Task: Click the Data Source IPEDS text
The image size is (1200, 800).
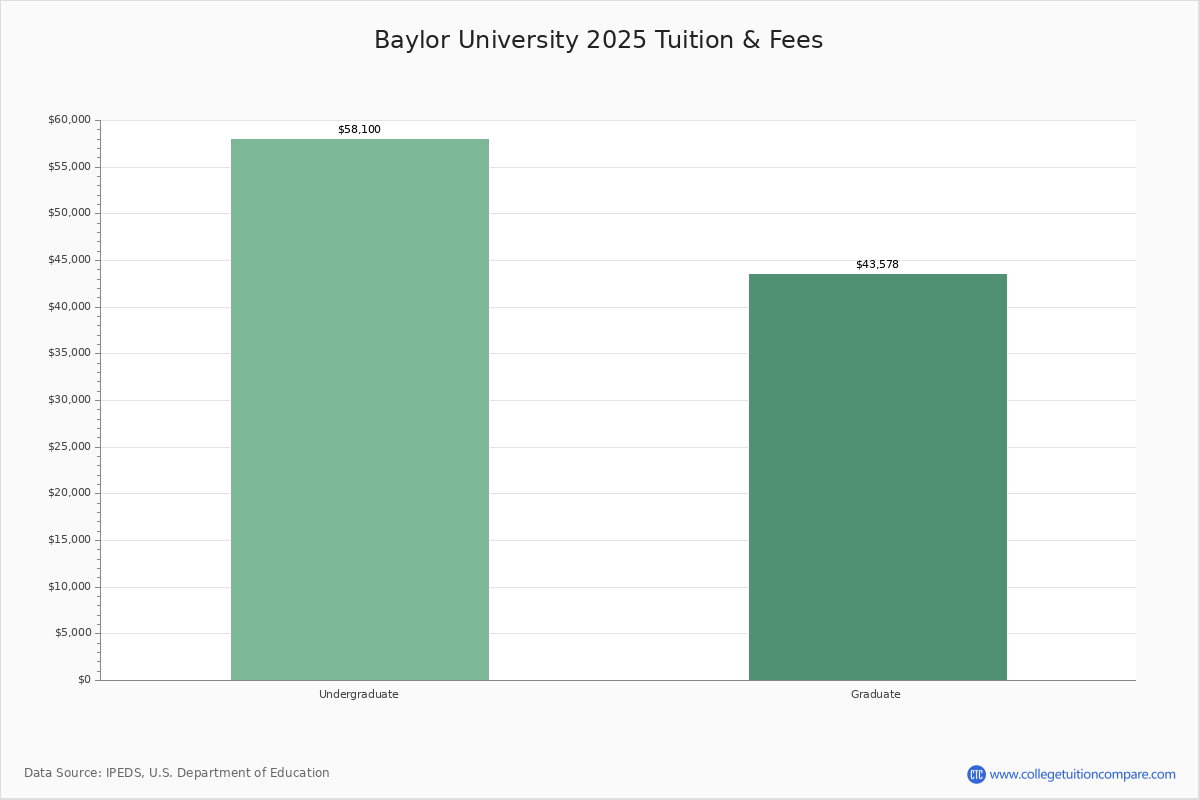Action: (177, 773)
